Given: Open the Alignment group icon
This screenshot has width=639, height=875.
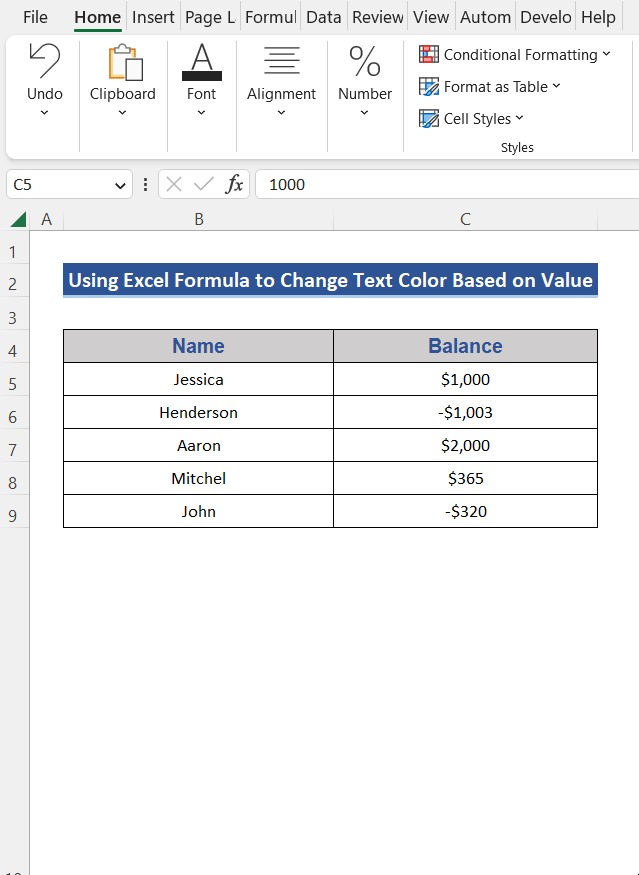Looking at the screenshot, I should click(281, 61).
